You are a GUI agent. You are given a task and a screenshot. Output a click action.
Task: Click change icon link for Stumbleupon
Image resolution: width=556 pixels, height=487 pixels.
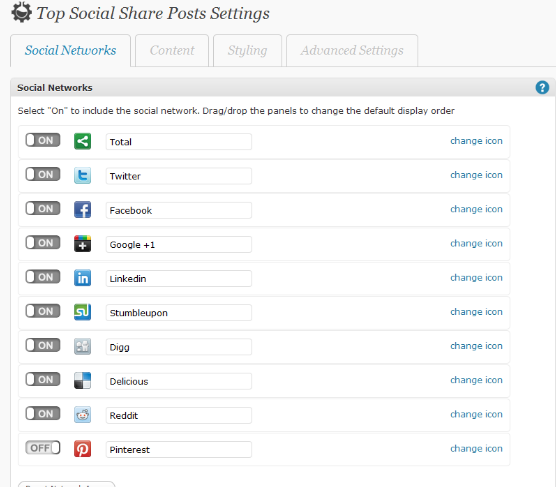coord(476,312)
